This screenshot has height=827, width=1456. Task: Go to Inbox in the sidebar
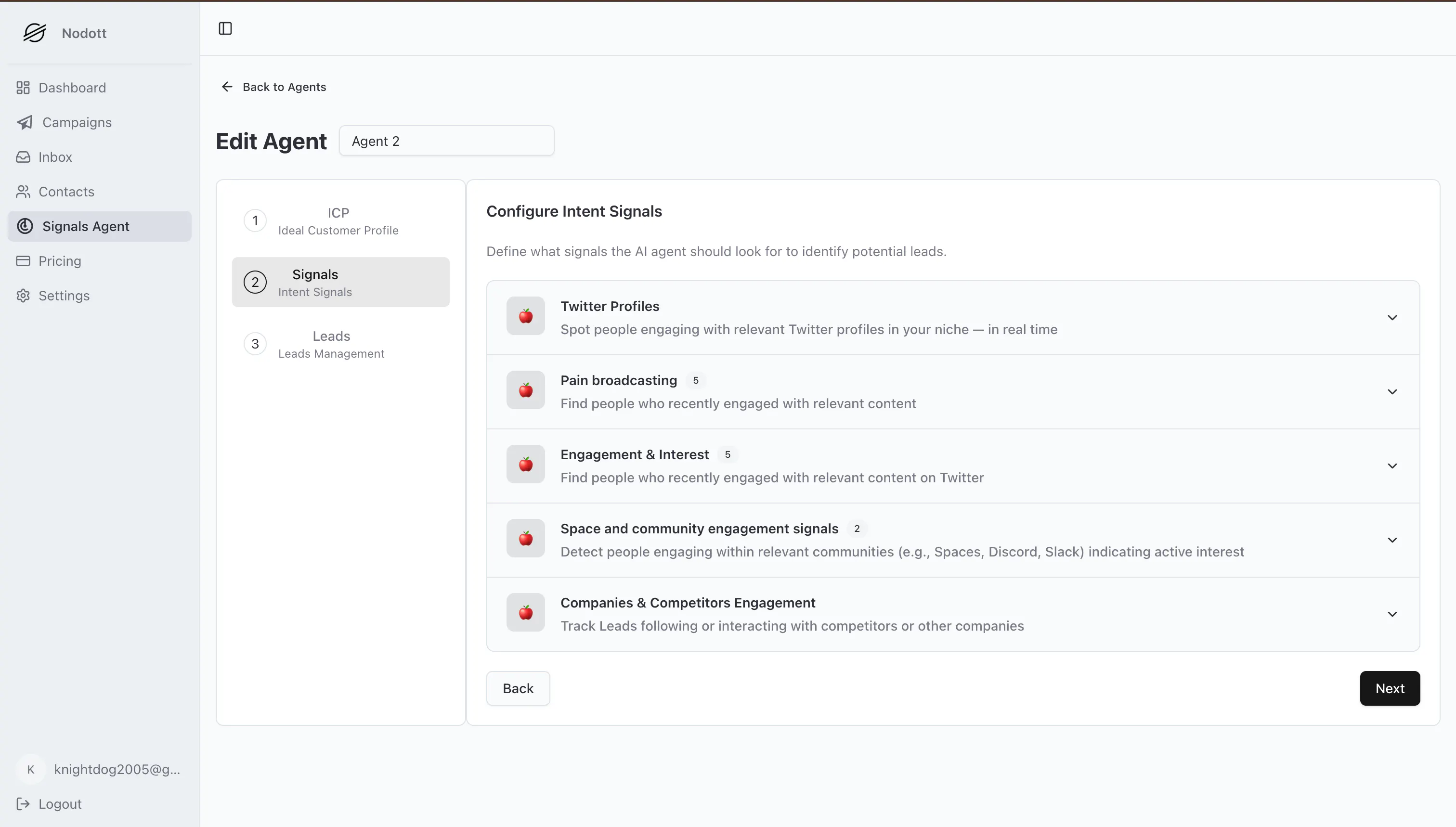99,157
